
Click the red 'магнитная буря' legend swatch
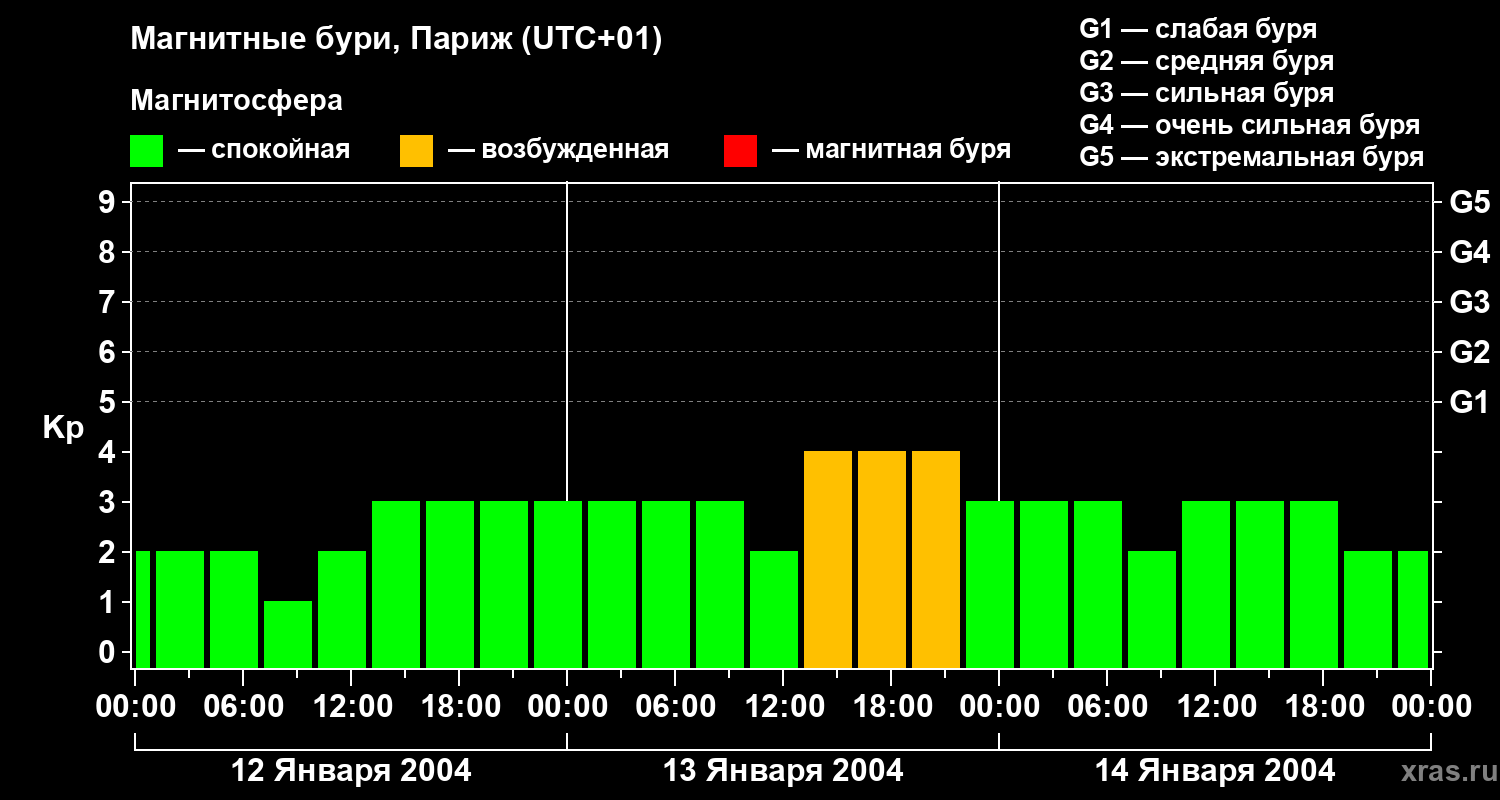(x=740, y=151)
